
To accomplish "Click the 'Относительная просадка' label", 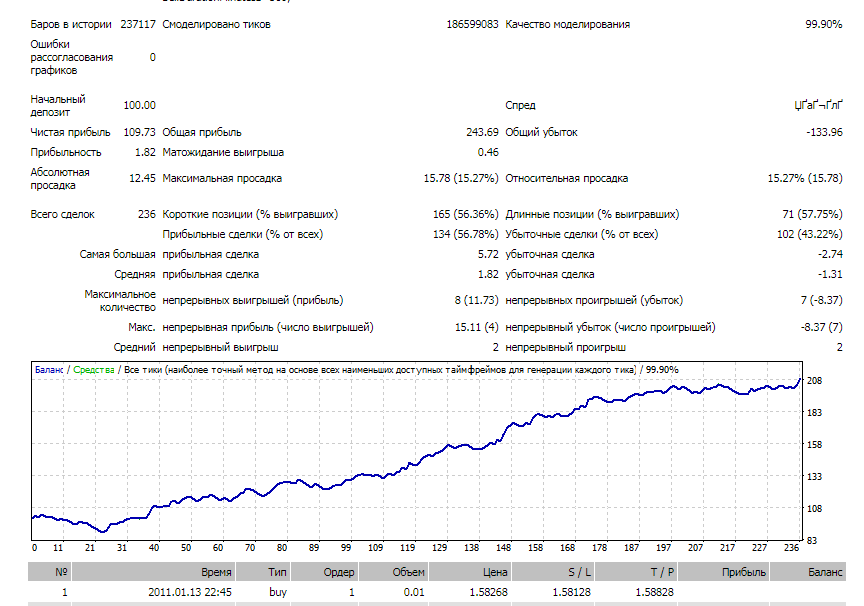I will tap(566, 178).
